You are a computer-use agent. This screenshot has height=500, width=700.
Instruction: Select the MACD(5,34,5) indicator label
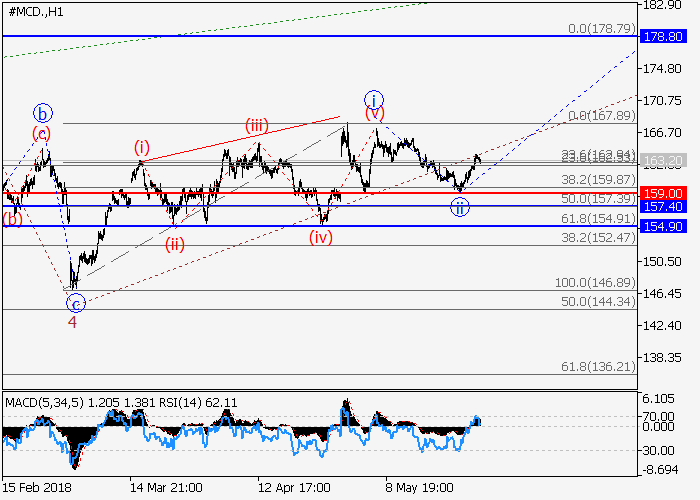[x=47, y=402]
